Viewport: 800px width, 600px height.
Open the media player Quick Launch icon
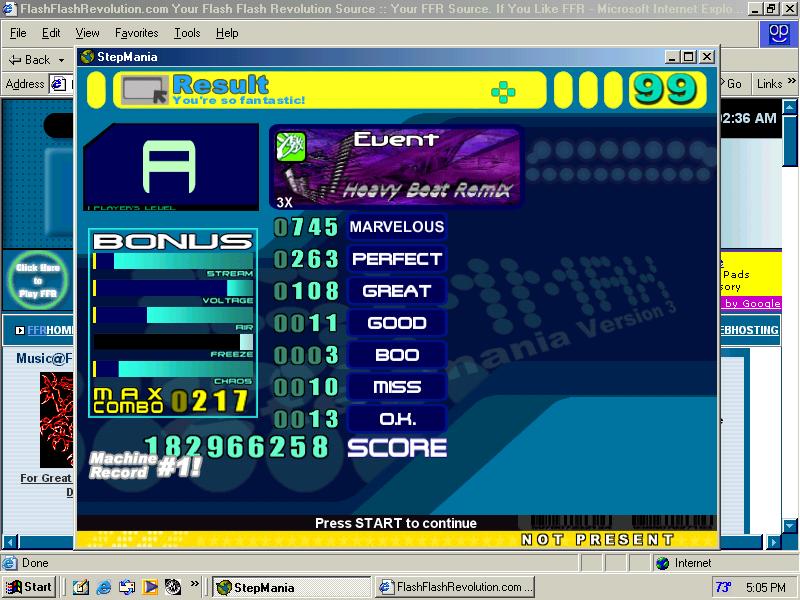tap(150, 587)
